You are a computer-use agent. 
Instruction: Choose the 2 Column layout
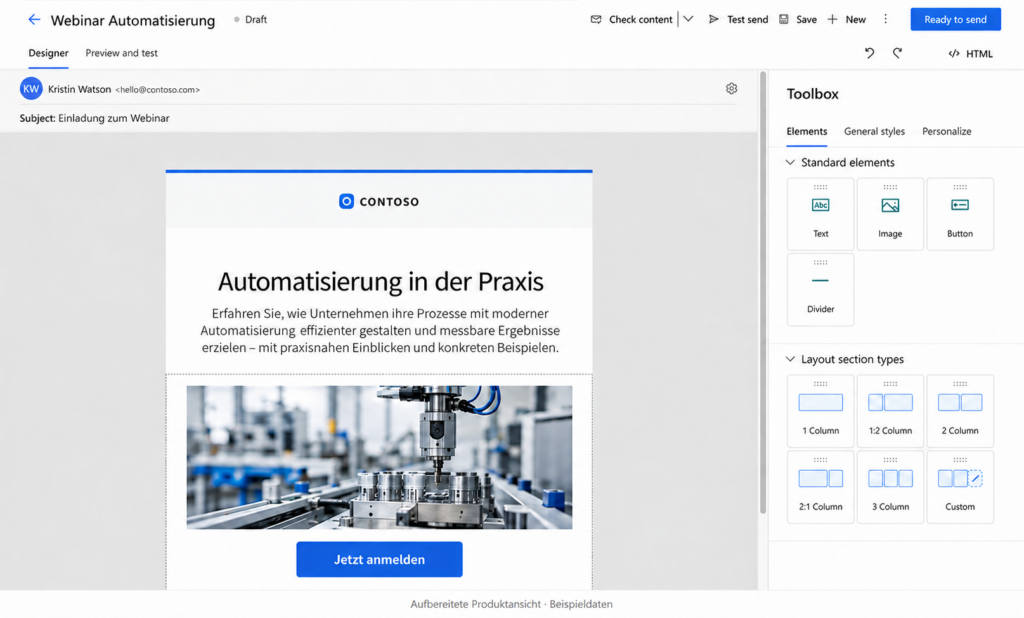click(960, 411)
